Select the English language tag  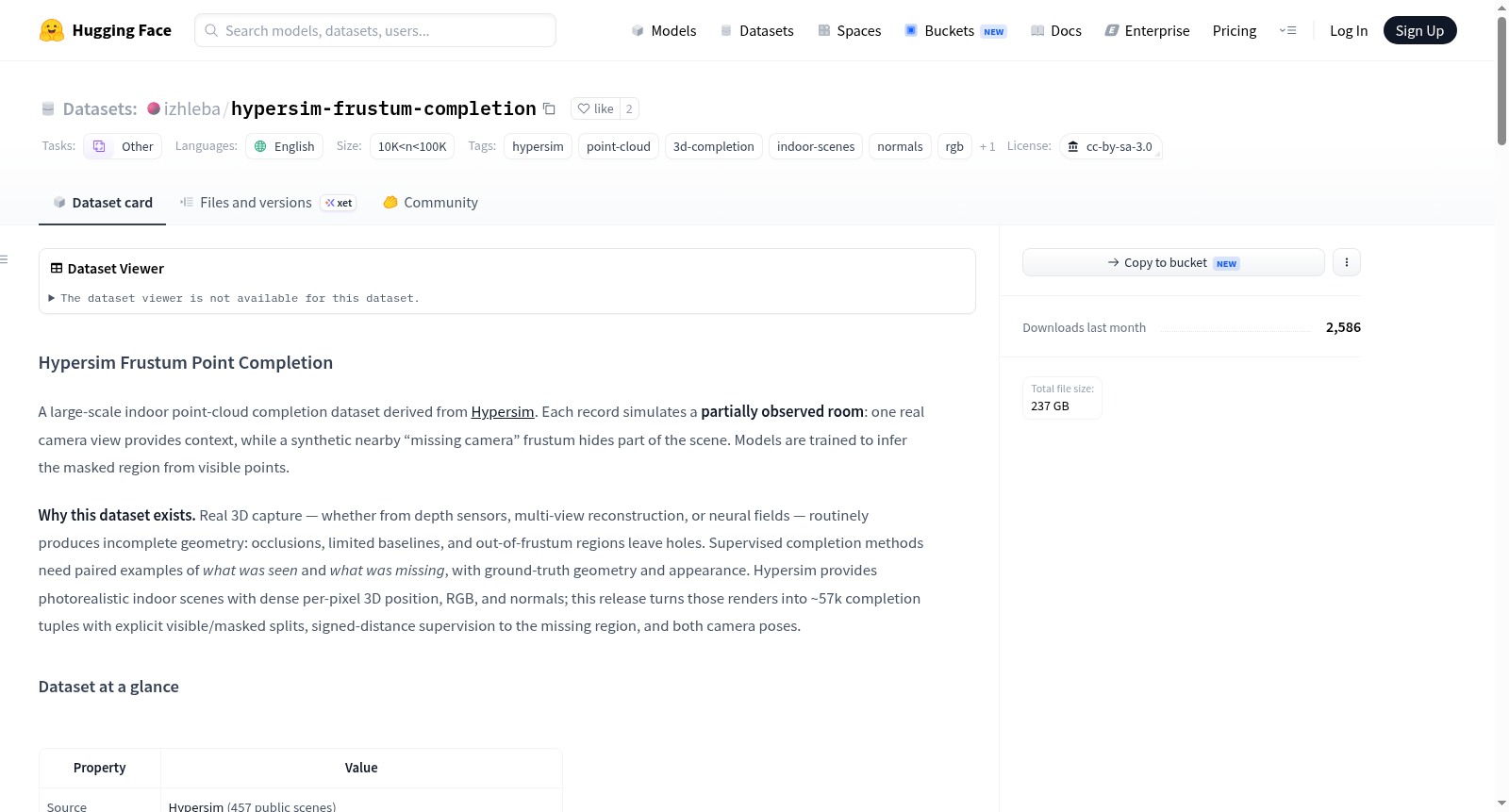[285, 146]
